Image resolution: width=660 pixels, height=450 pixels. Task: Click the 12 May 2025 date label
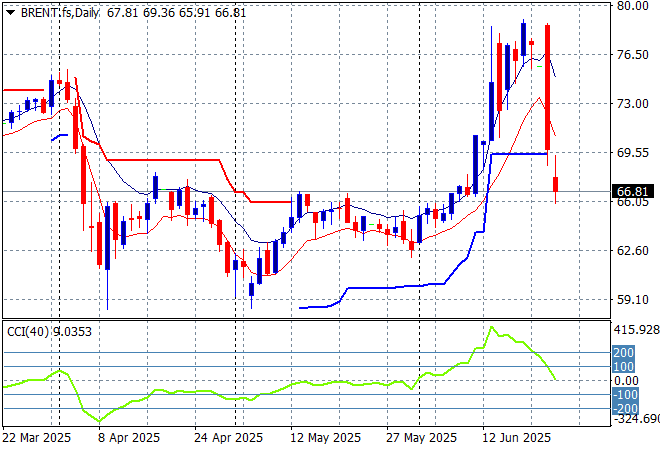[x=325, y=438]
